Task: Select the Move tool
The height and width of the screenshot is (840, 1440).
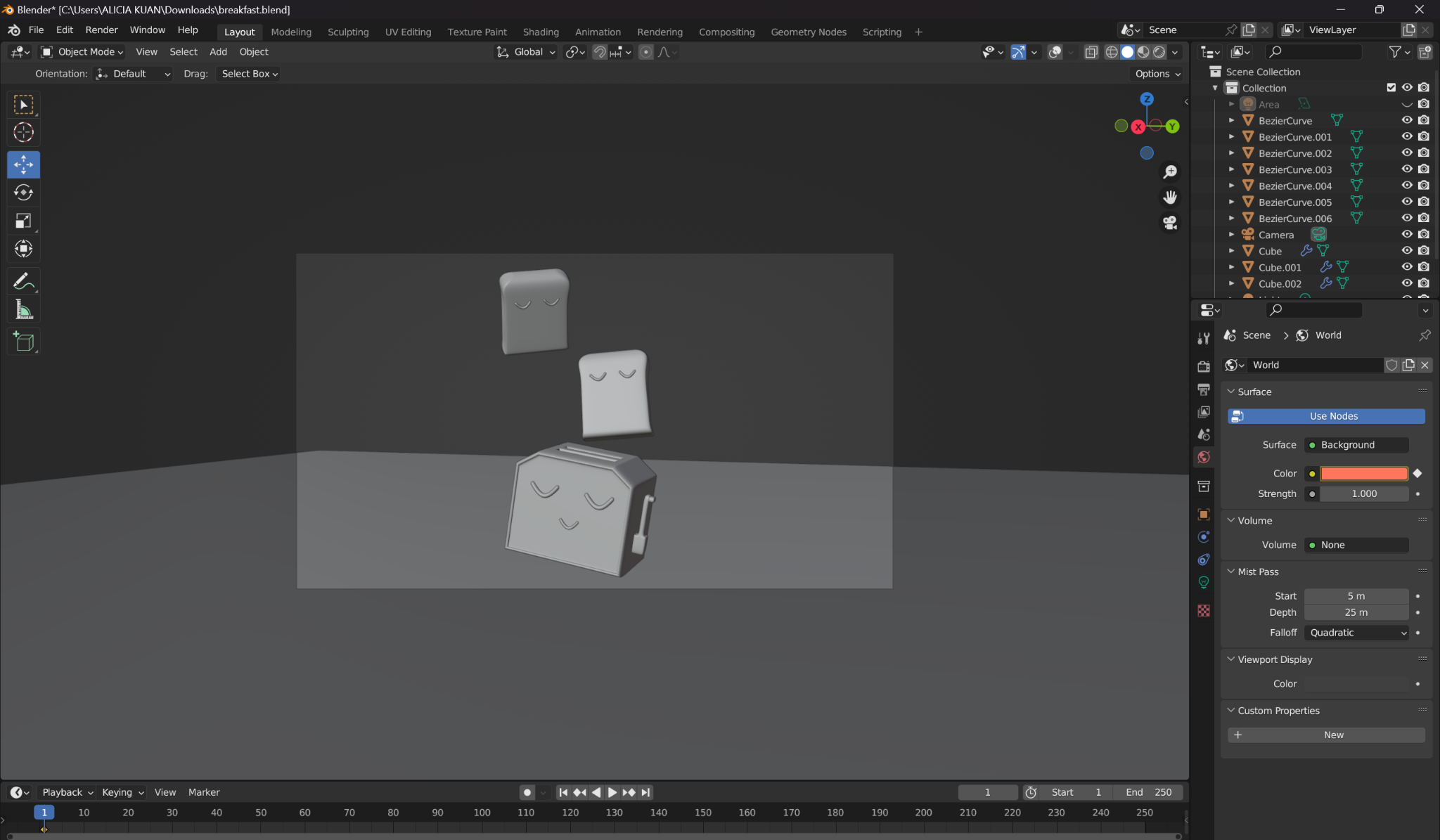Action: [23, 164]
